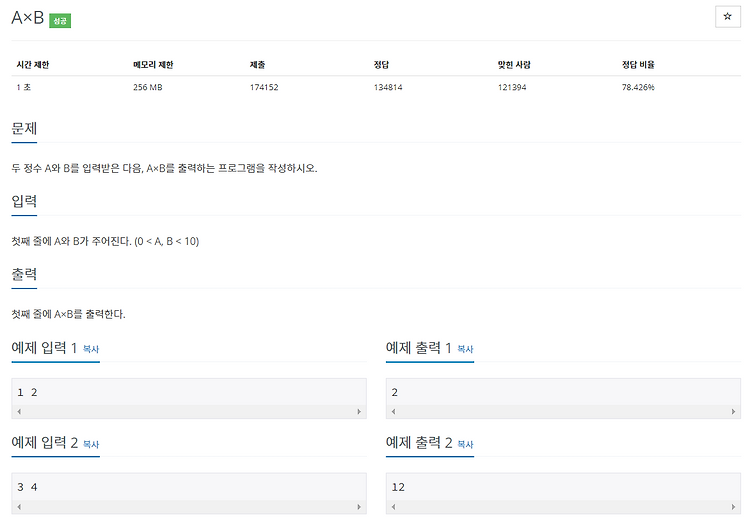Viewport: 750px width, 529px height.
Task: Click the example output value '12'
Action: click(398, 487)
